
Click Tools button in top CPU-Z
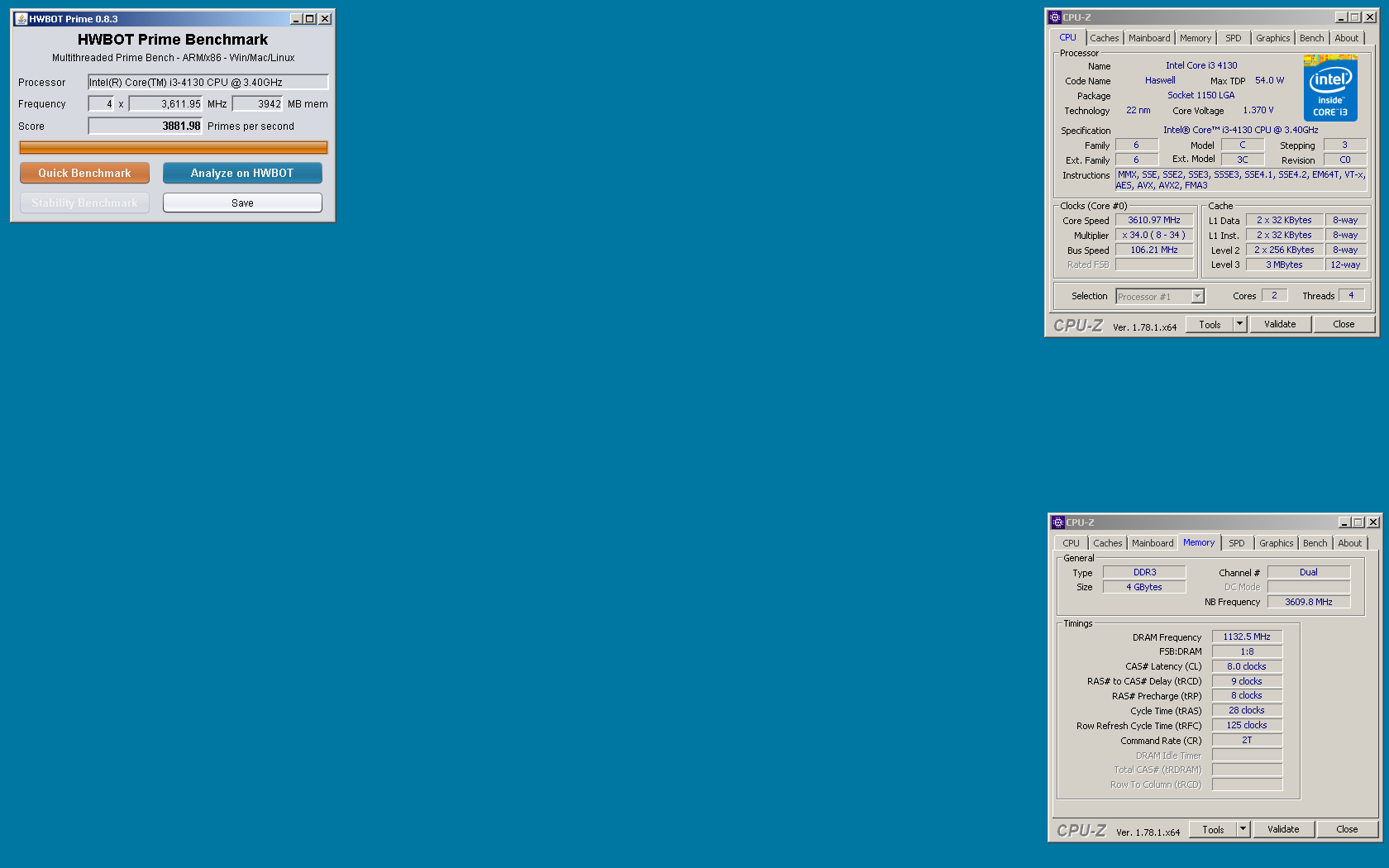(1210, 324)
